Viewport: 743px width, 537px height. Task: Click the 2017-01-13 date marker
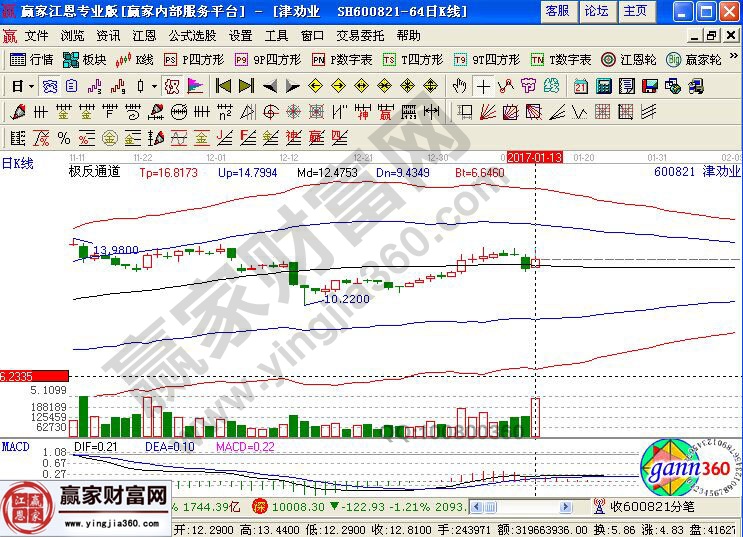(535, 157)
